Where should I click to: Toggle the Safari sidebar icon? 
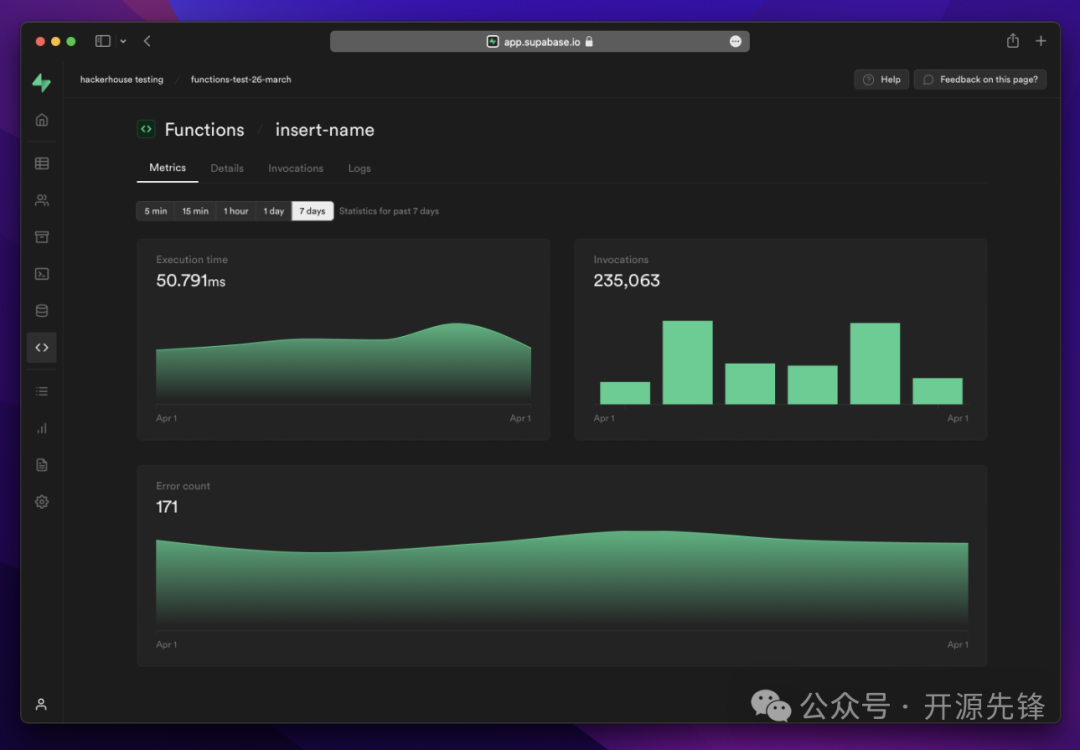click(103, 41)
